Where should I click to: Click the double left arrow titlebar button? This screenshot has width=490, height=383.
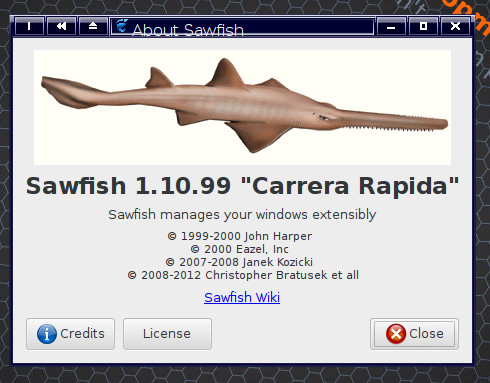(x=61, y=26)
